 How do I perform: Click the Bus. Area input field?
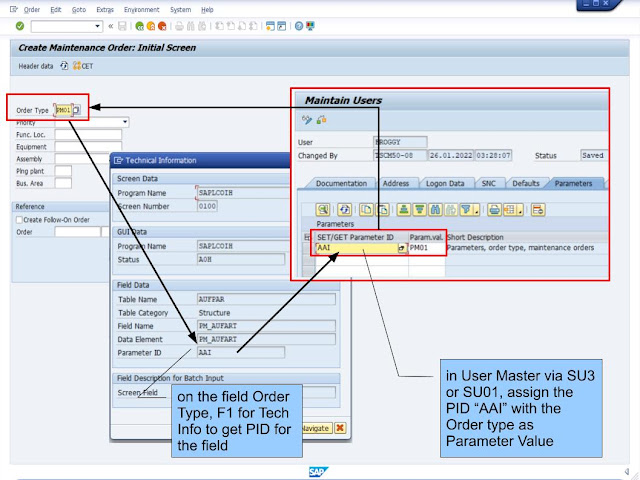coord(63,183)
